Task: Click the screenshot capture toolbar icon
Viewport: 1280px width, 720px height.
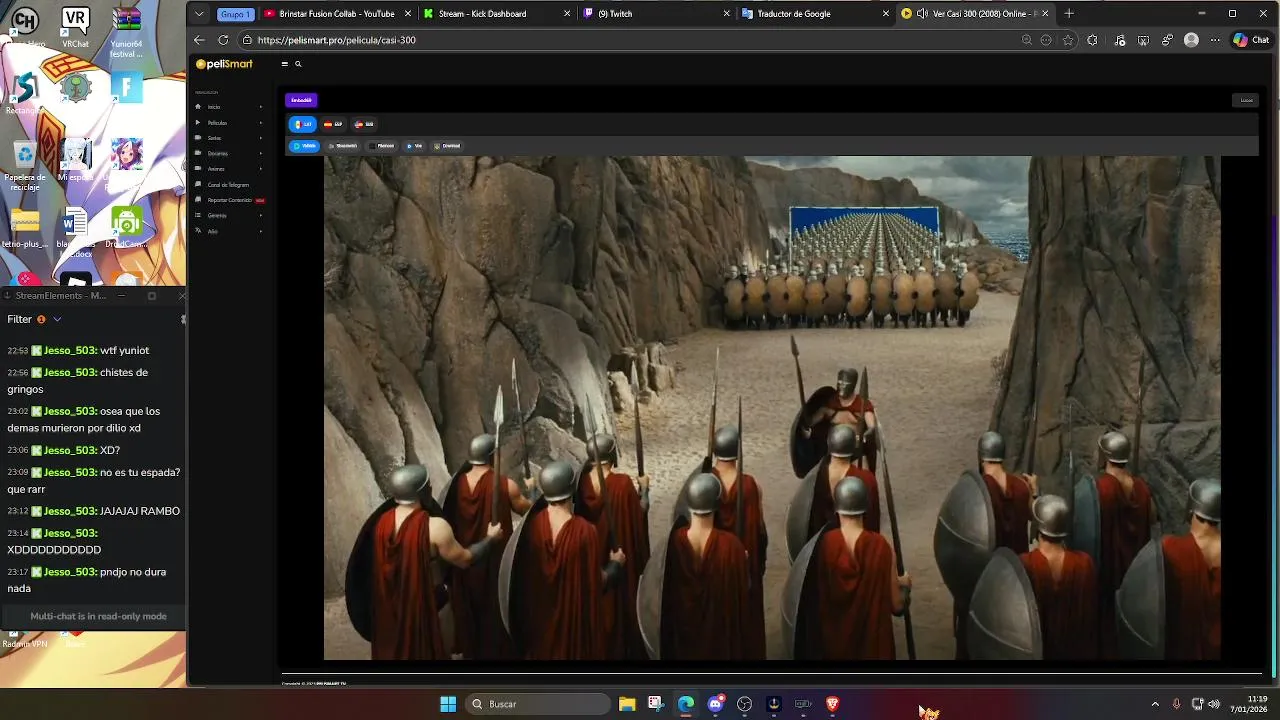Action: (1143, 40)
